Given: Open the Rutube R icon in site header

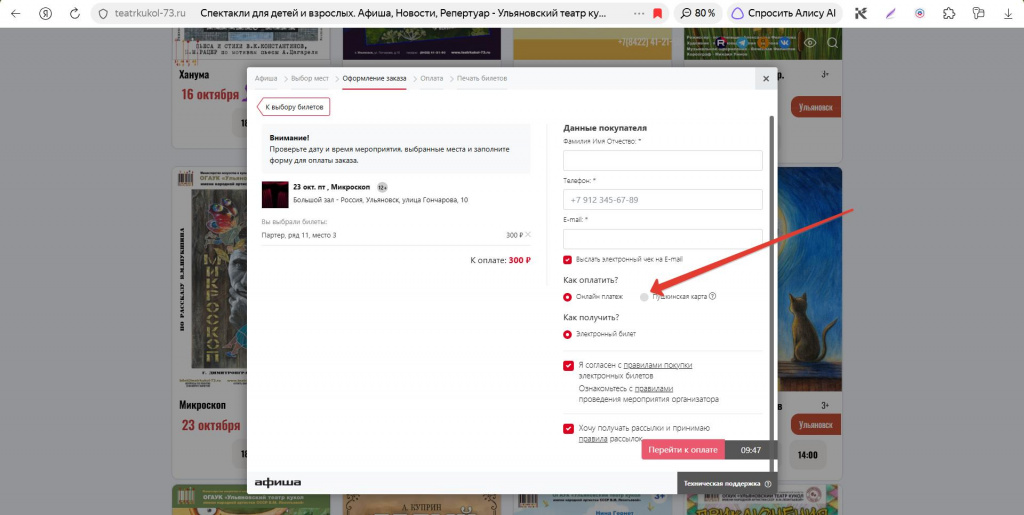Looking at the screenshot, I should tap(722, 42).
